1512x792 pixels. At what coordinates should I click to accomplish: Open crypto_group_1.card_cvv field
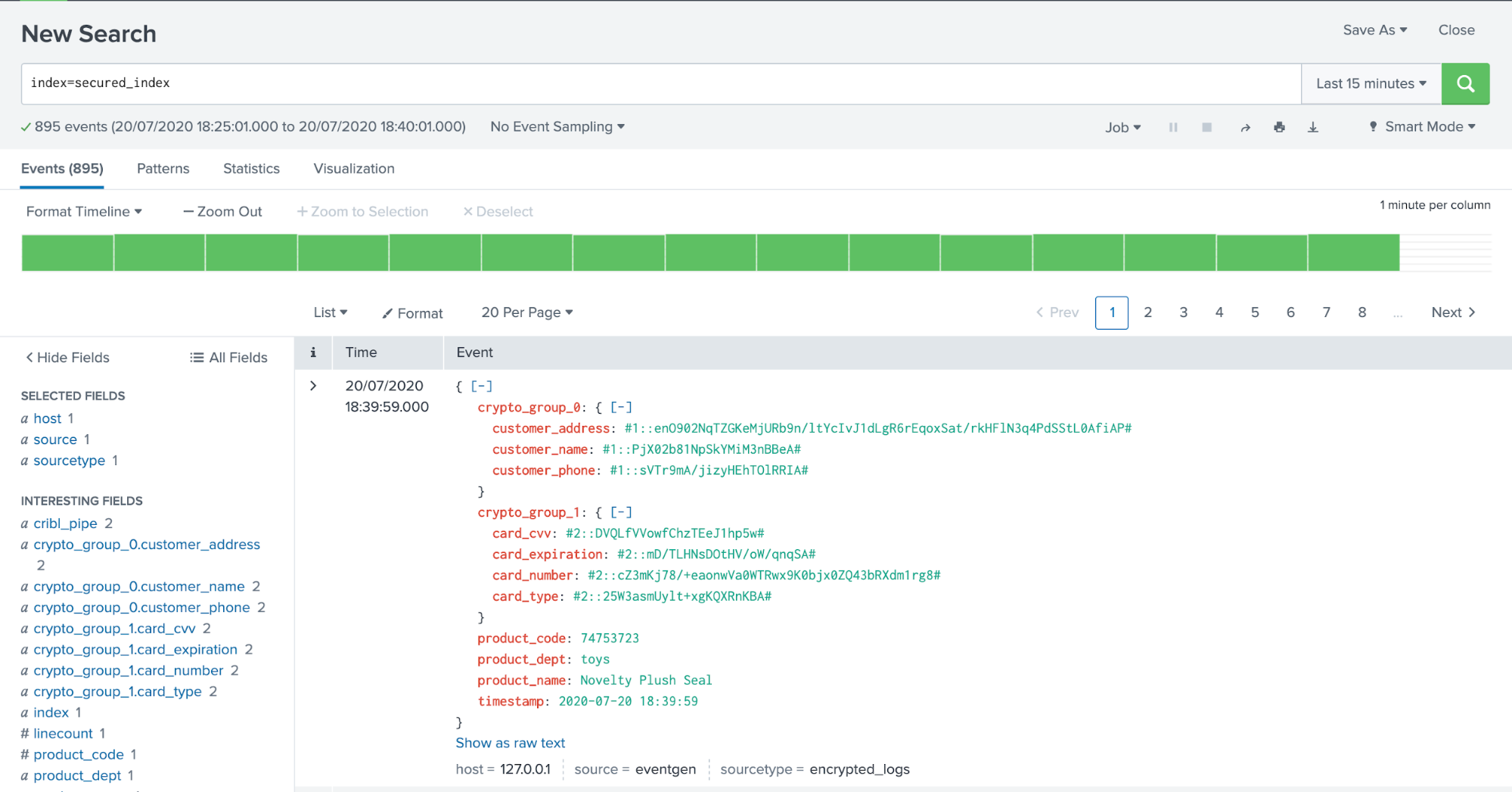pos(114,629)
